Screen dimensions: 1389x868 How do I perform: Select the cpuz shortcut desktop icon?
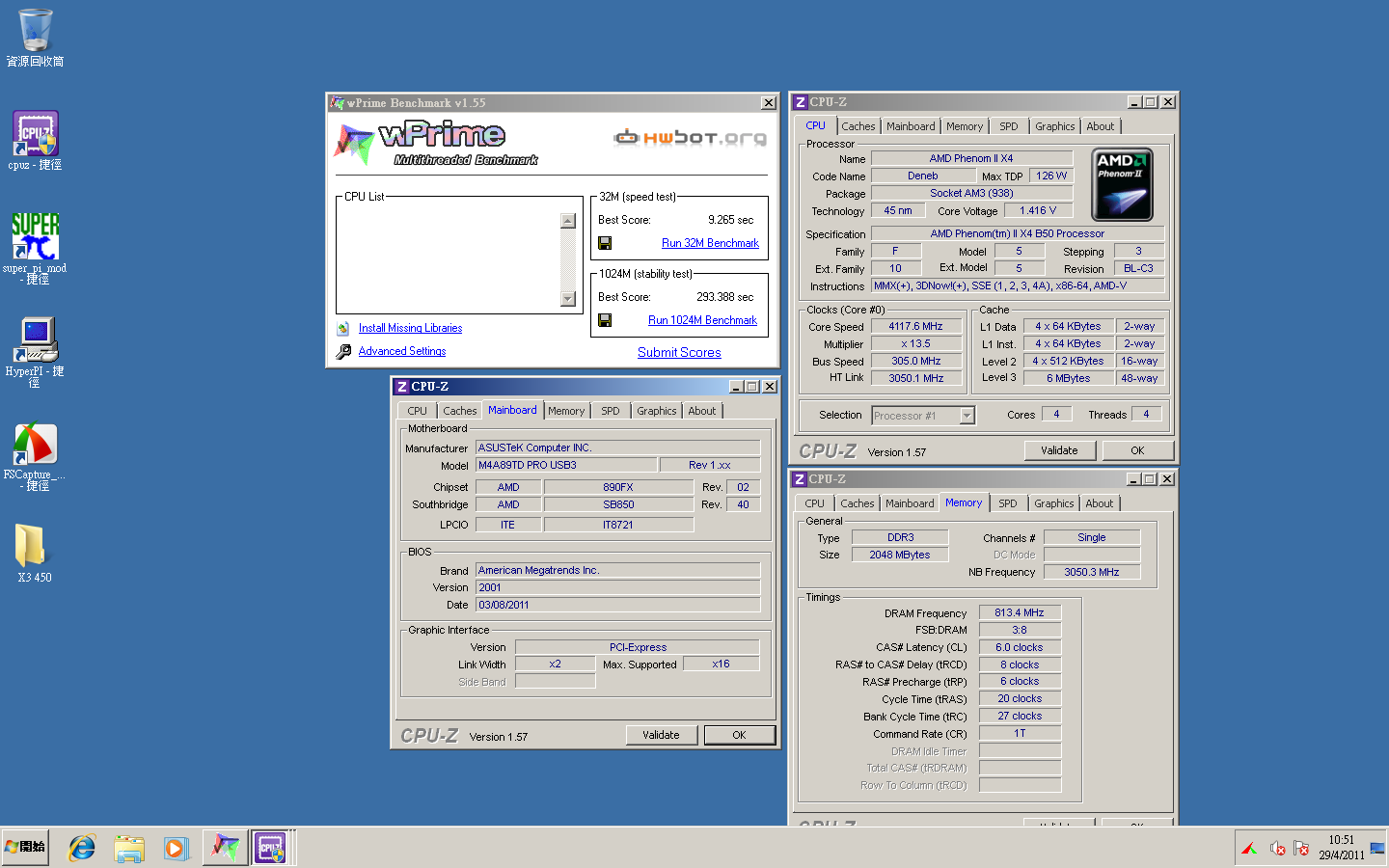36,141
